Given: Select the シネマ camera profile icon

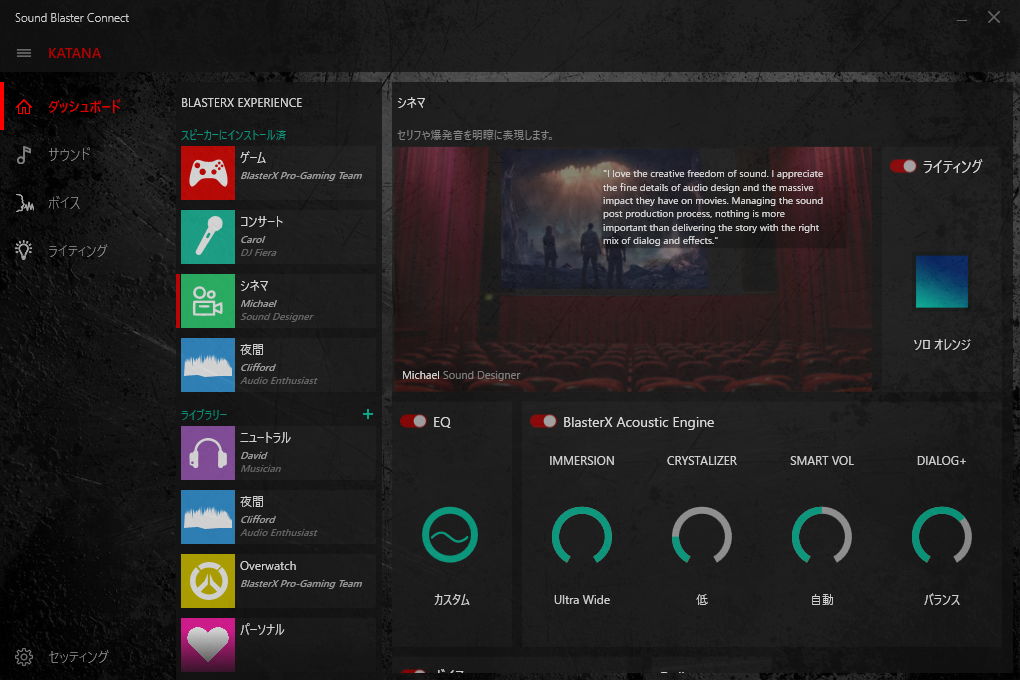Looking at the screenshot, I should 208,301.
